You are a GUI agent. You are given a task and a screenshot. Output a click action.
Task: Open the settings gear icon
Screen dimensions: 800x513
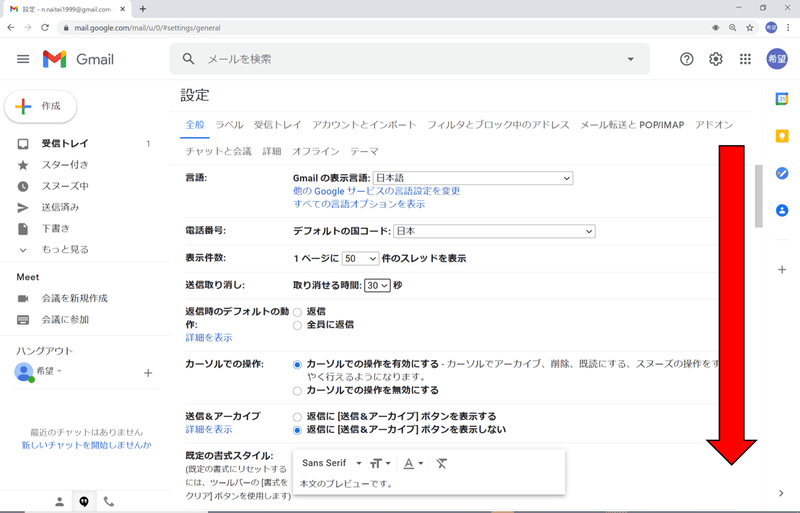point(716,59)
